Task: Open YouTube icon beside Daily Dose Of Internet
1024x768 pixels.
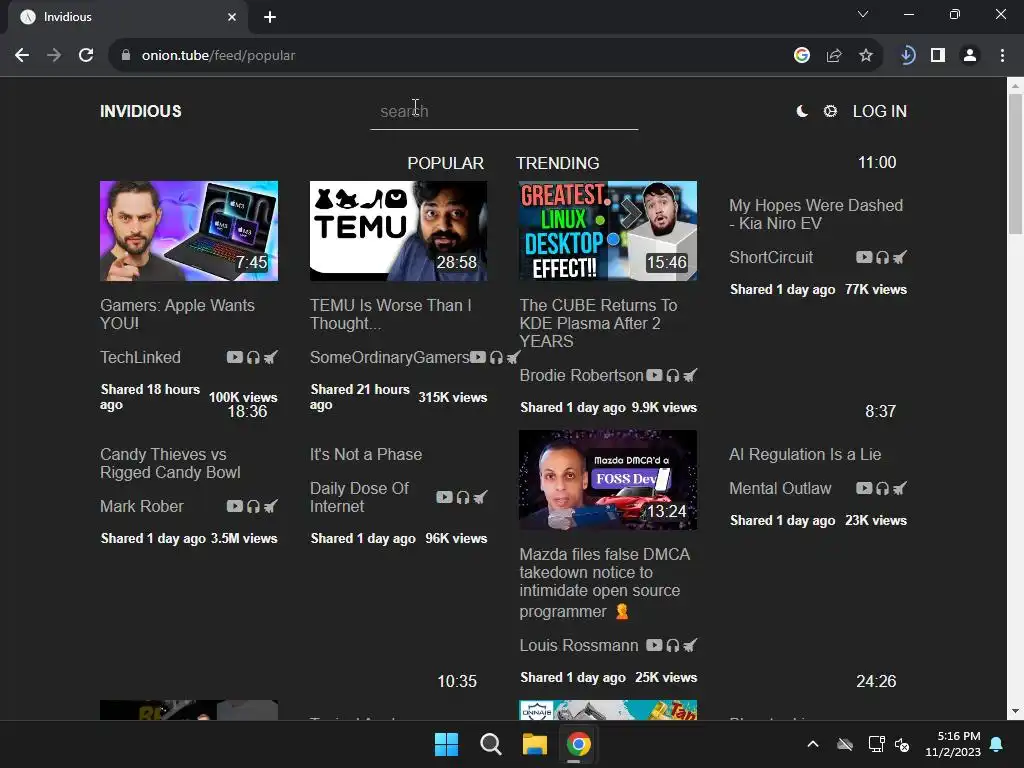Action: (444, 497)
